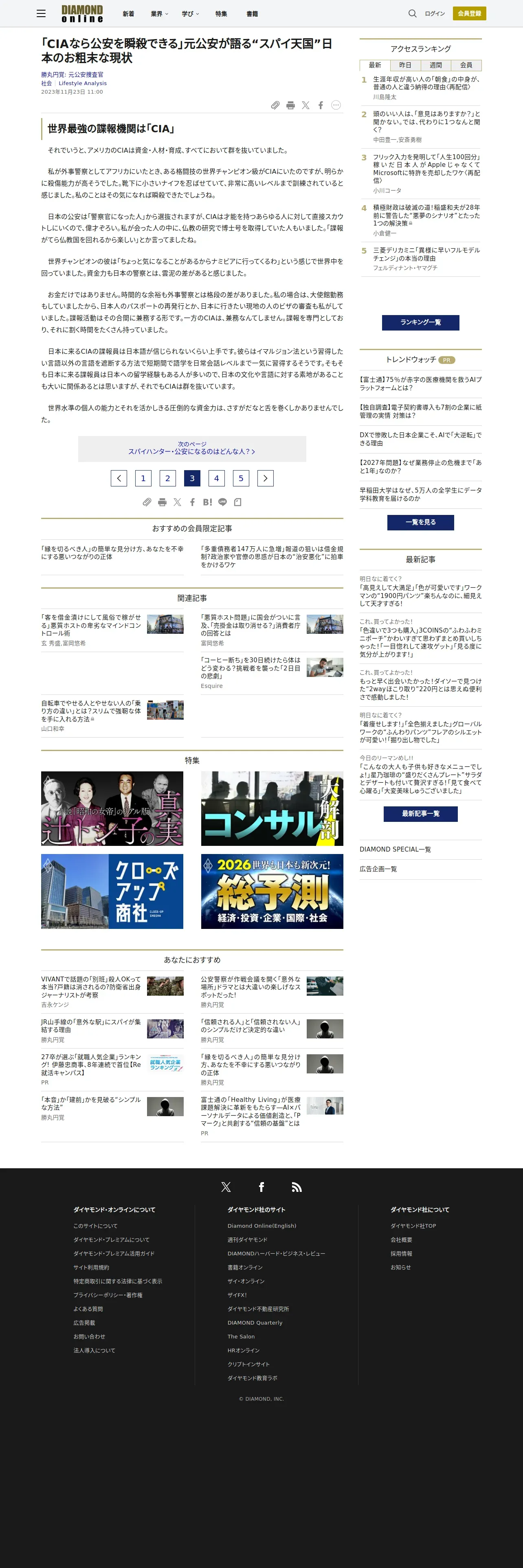Click the Facebook icon below the pagination
Screen dimensions: 523x1568
[x=192, y=502]
